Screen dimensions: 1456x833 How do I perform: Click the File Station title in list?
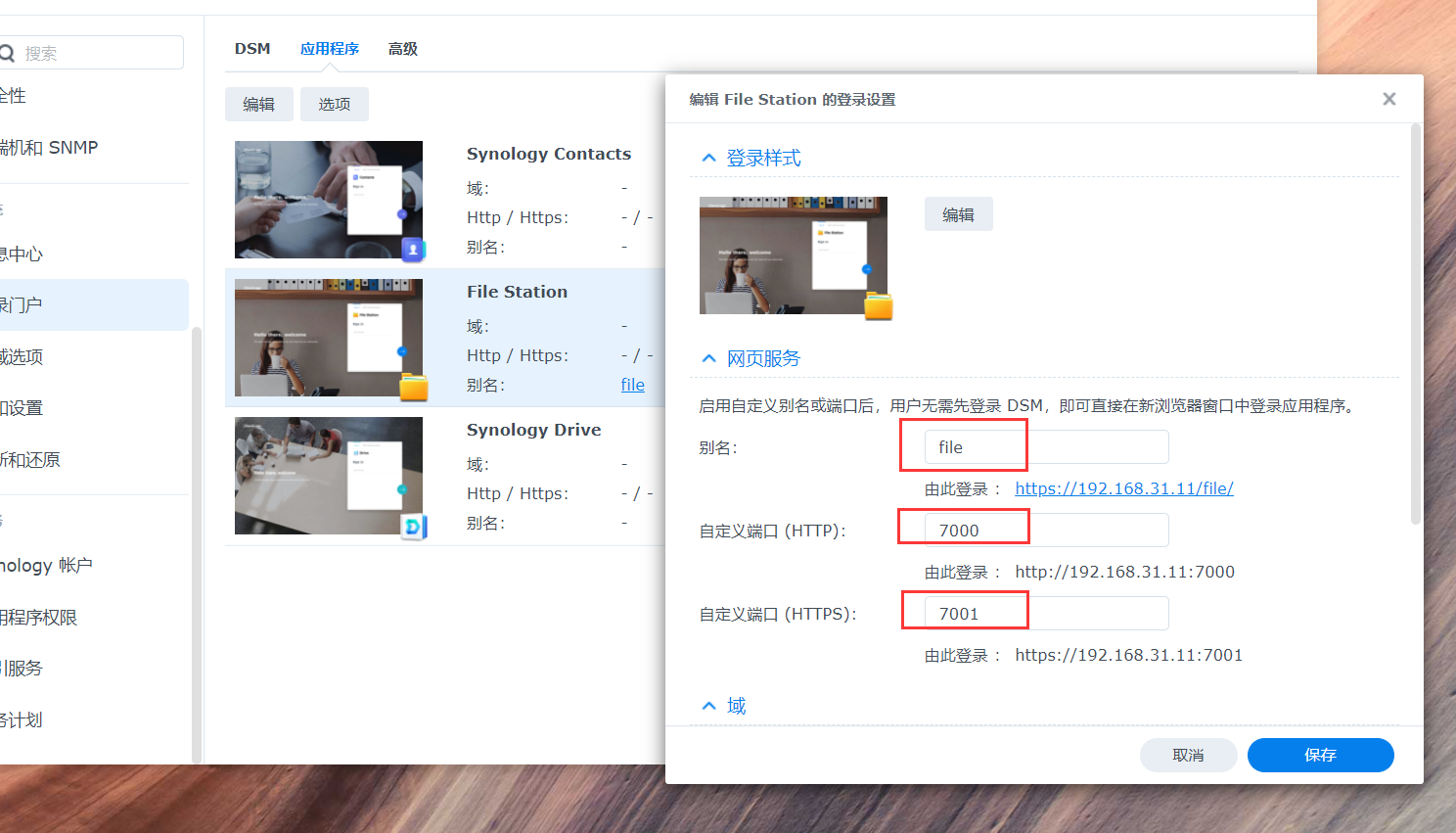point(518,292)
